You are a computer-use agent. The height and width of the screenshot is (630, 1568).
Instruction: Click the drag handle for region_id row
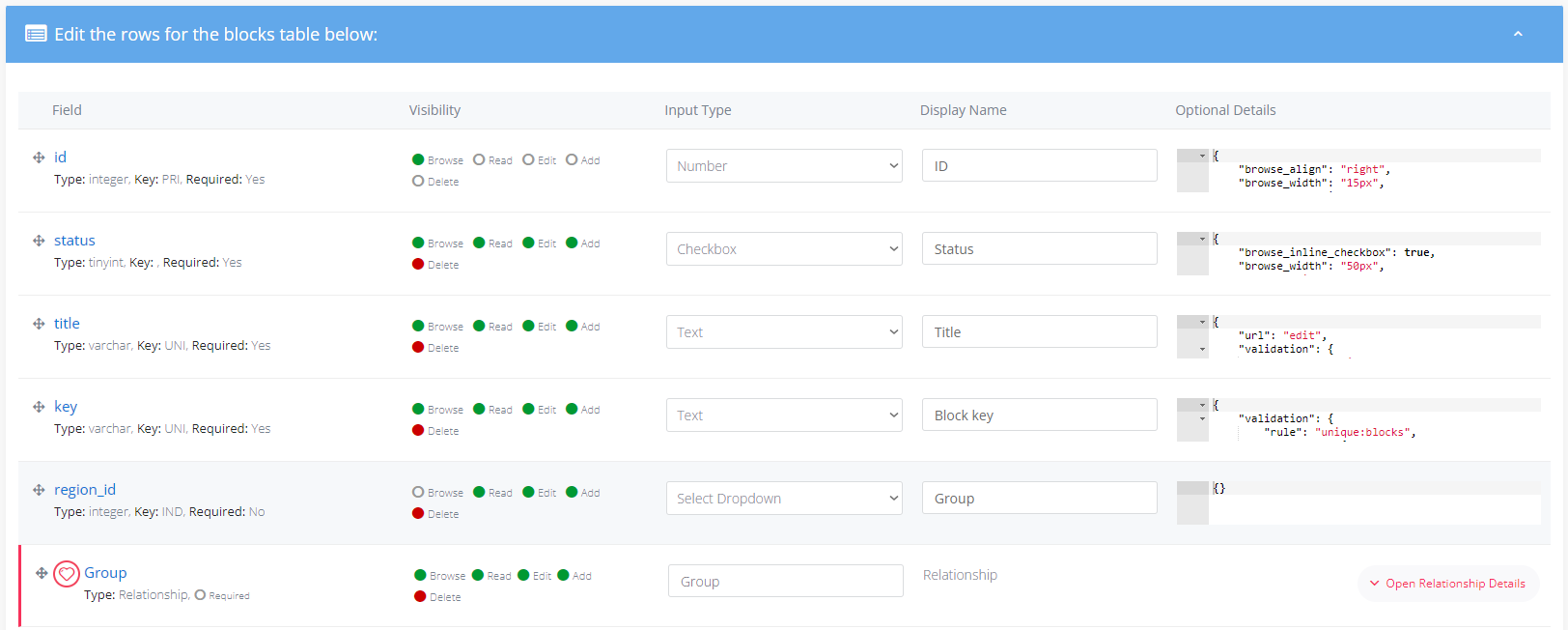coord(39,490)
